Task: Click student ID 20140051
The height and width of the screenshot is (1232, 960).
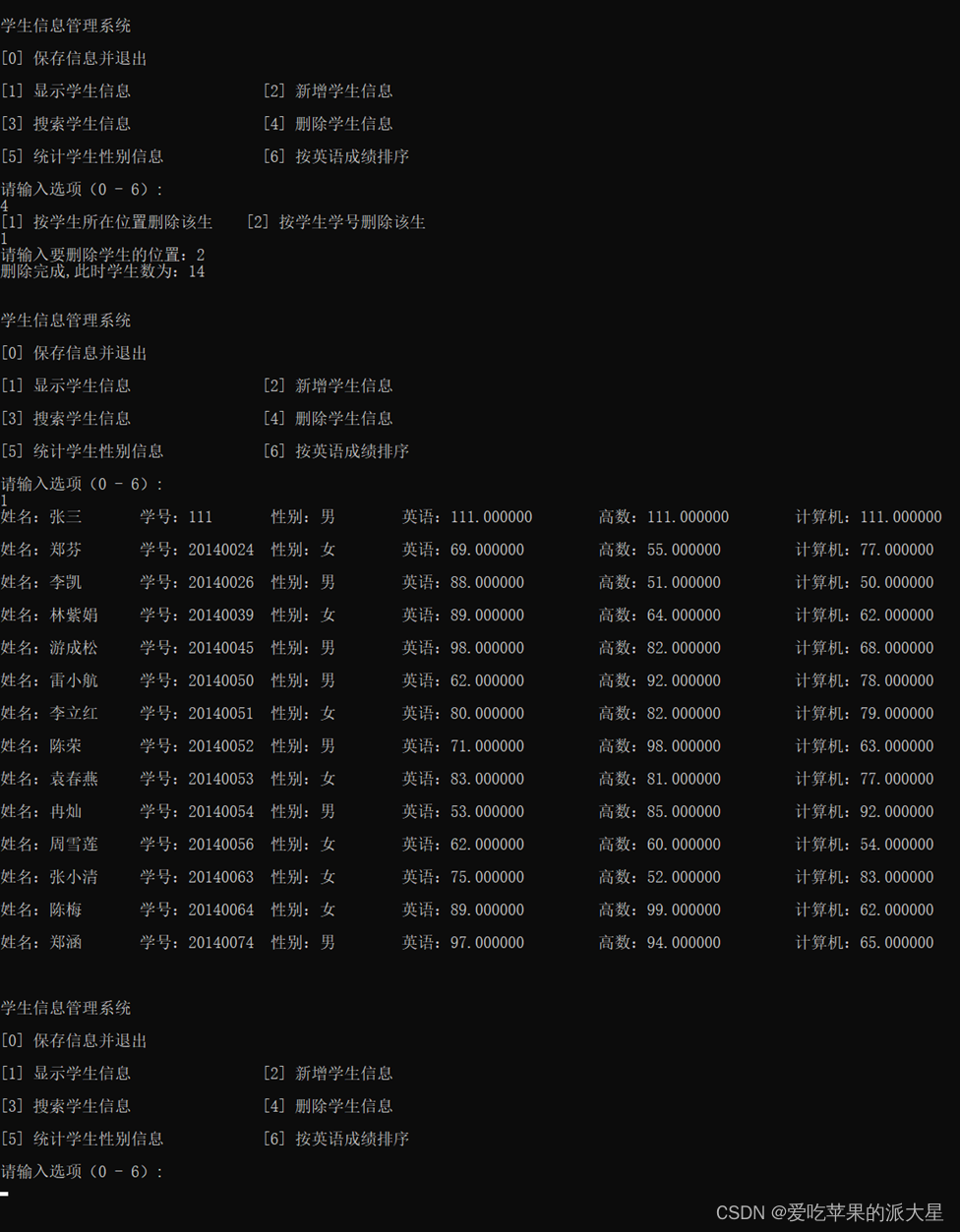Action: (221, 714)
